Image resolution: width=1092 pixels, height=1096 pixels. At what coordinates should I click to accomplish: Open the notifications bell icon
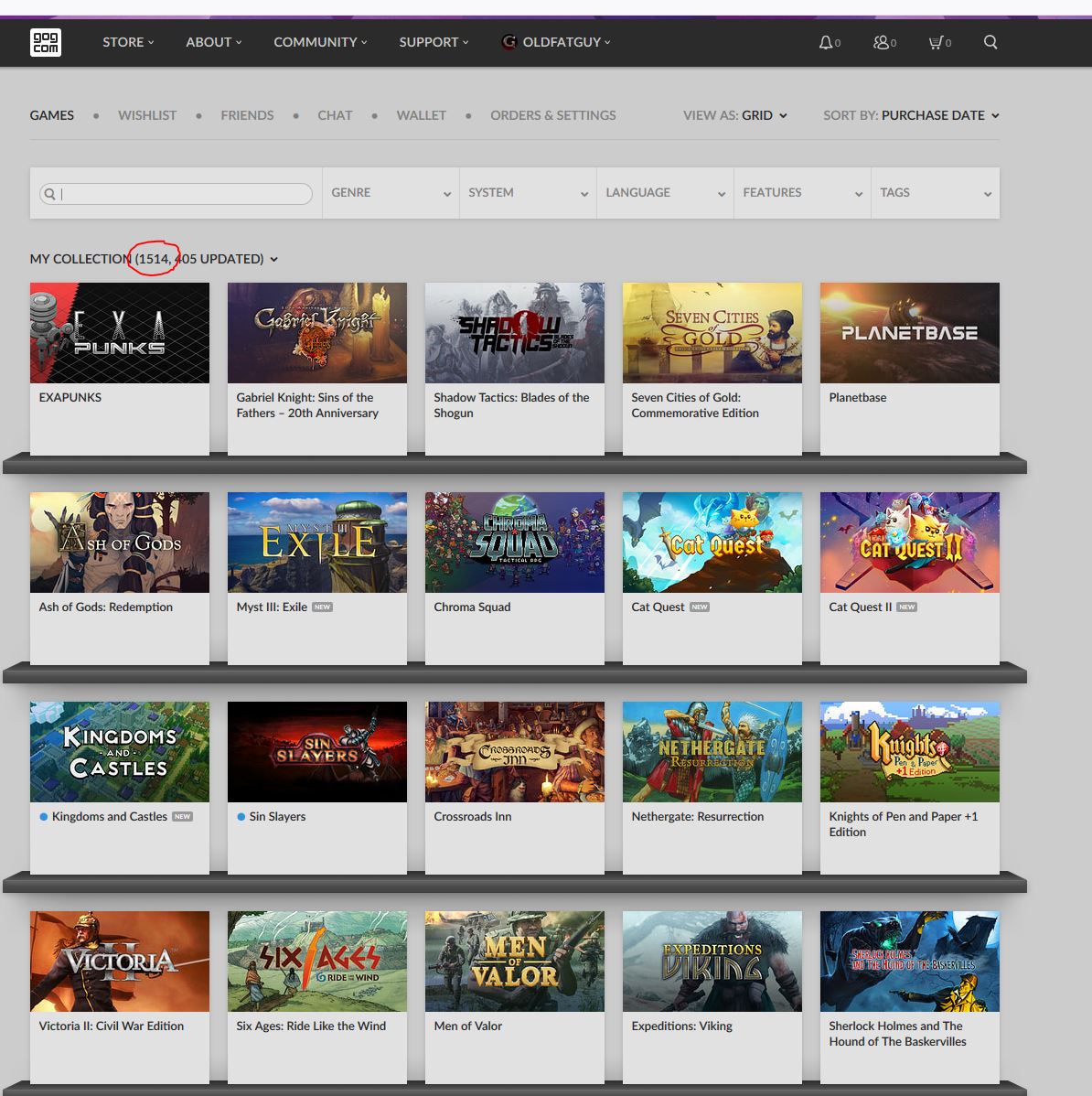[x=826, y=43]
